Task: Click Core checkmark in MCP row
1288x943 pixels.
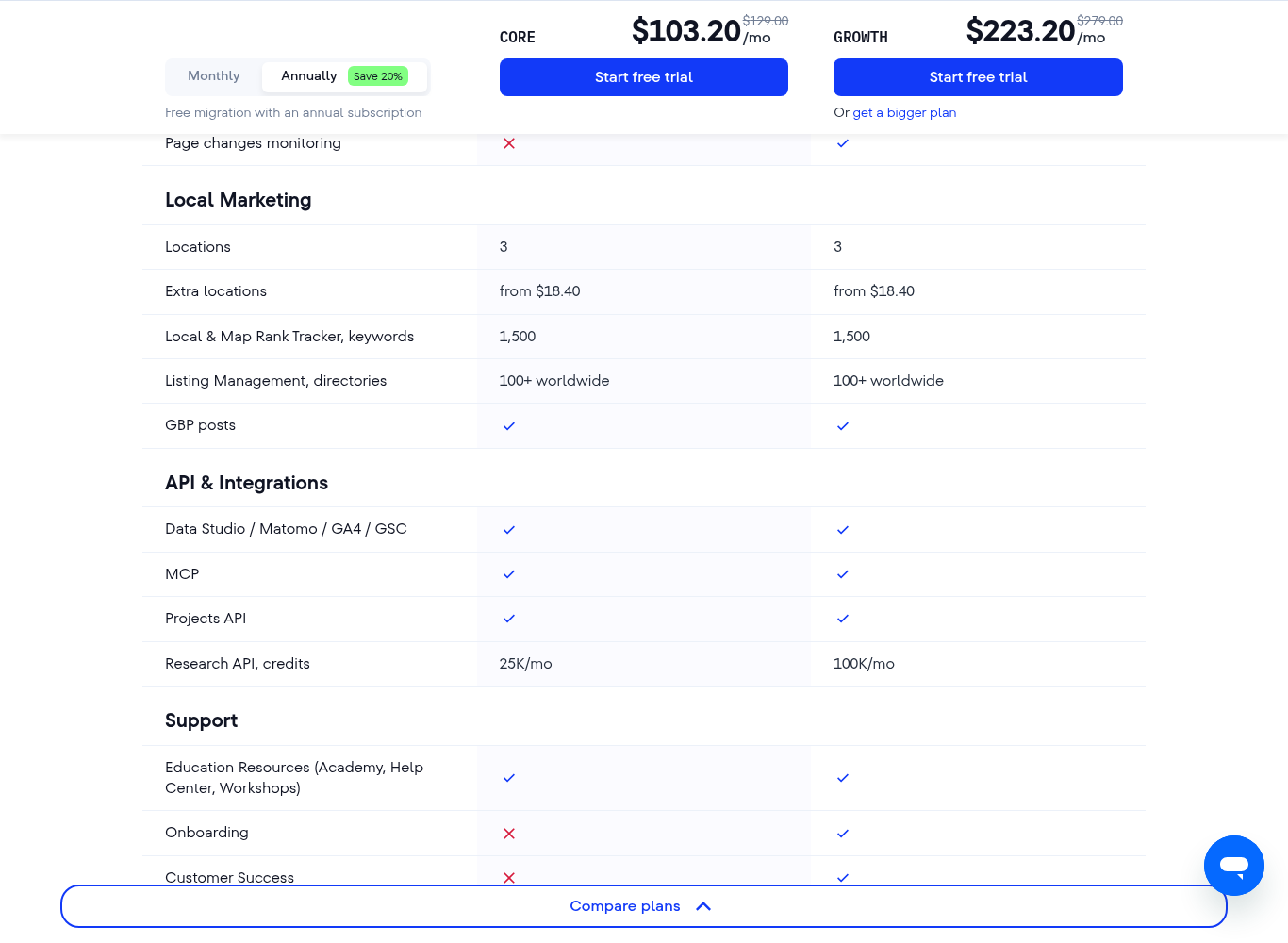Action: (509, 574)
